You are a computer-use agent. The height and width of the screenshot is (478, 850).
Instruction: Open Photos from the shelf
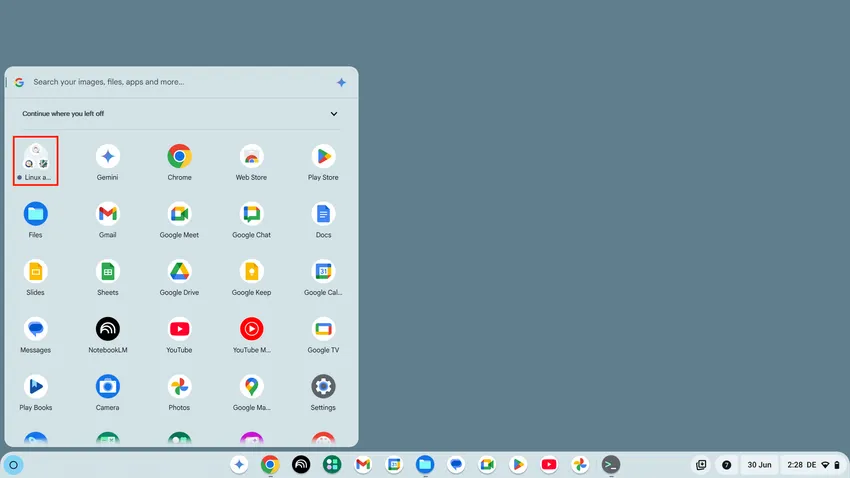coord(579,464)
